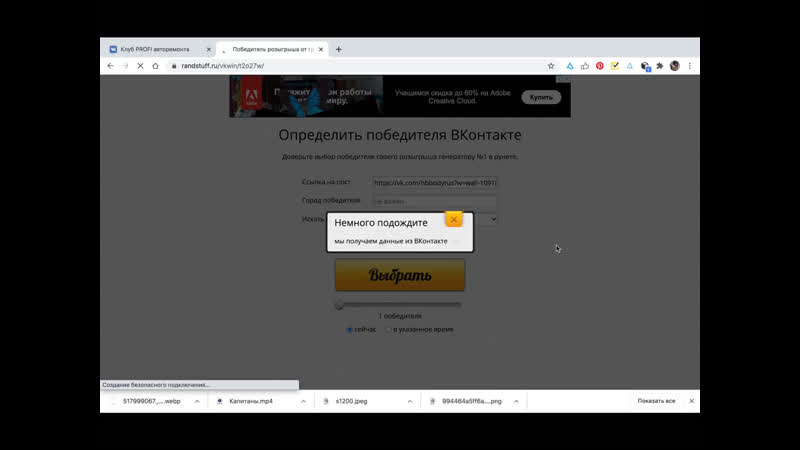Click the winners count slider handle
The image size is (800, 450).
point(339,305)
